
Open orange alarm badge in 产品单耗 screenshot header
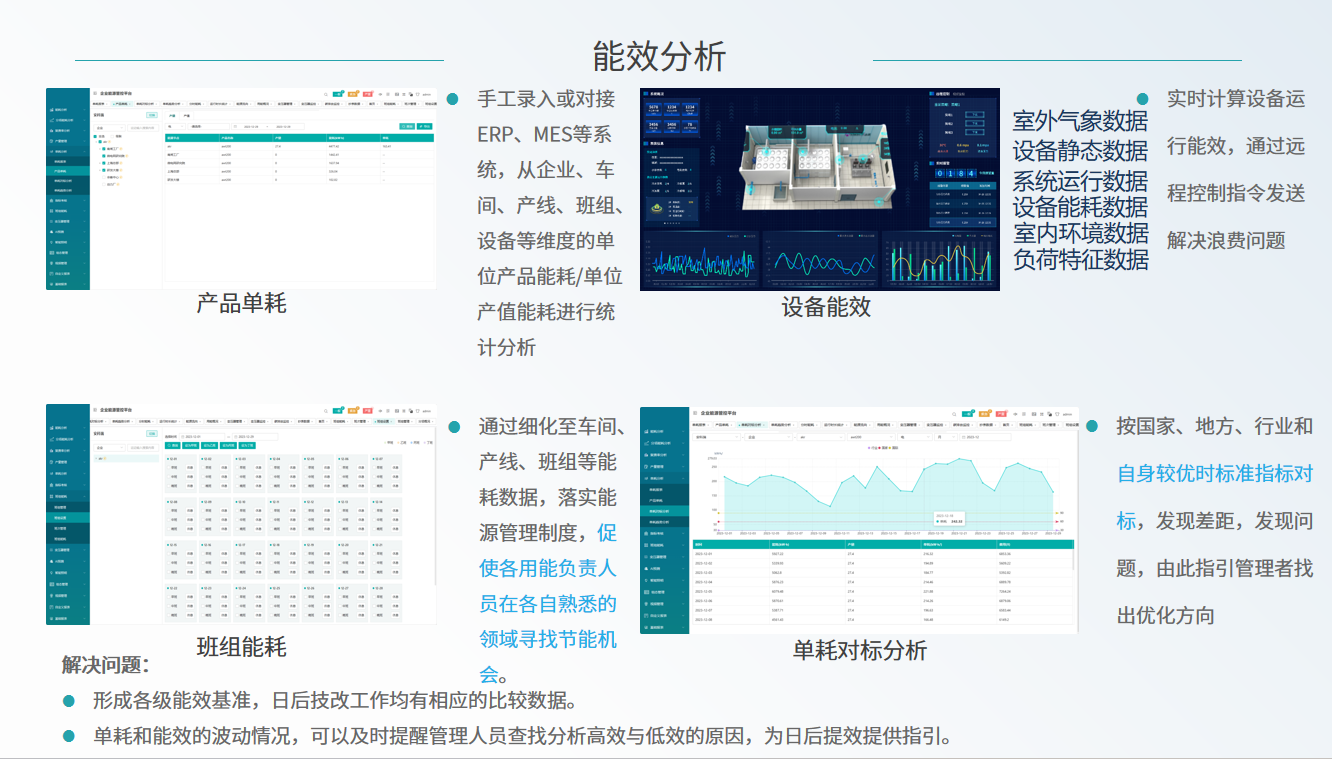pos(353,93)
